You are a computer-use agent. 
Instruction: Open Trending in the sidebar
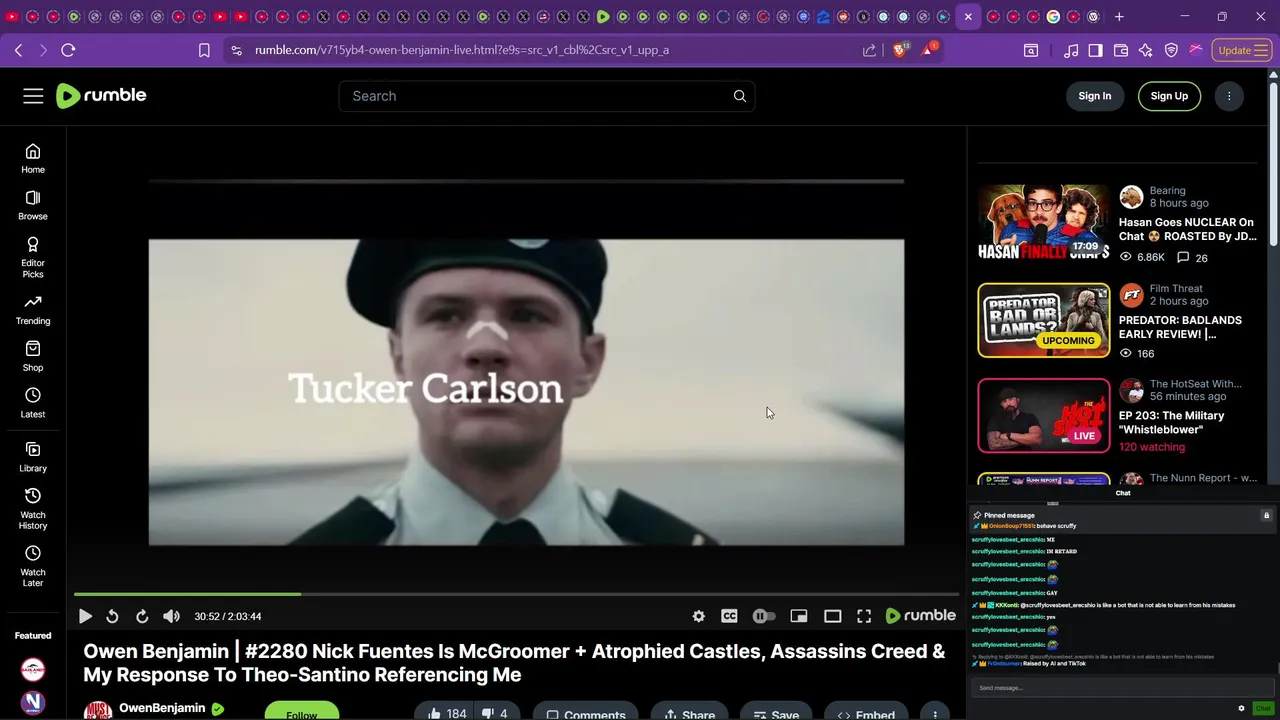point(33,310)
